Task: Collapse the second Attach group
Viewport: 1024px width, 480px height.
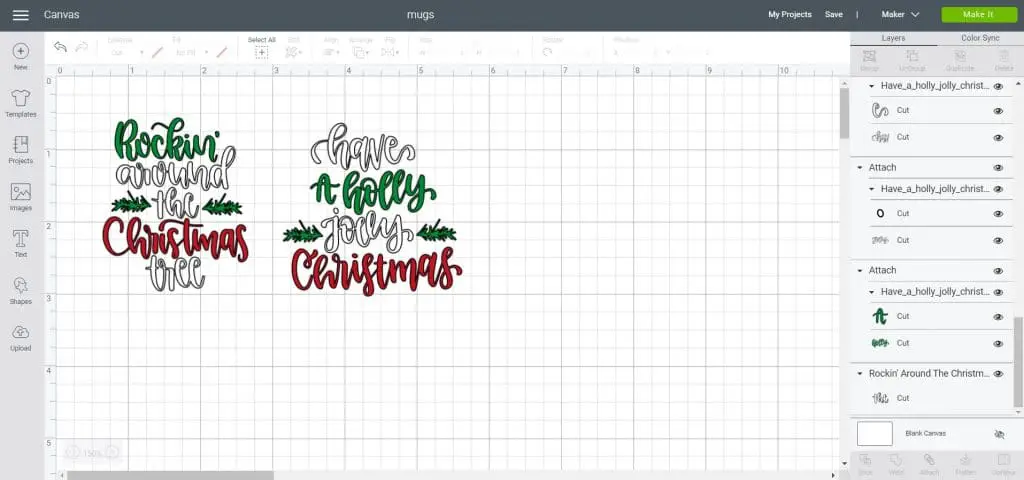Action: click(x=860, y=270)
